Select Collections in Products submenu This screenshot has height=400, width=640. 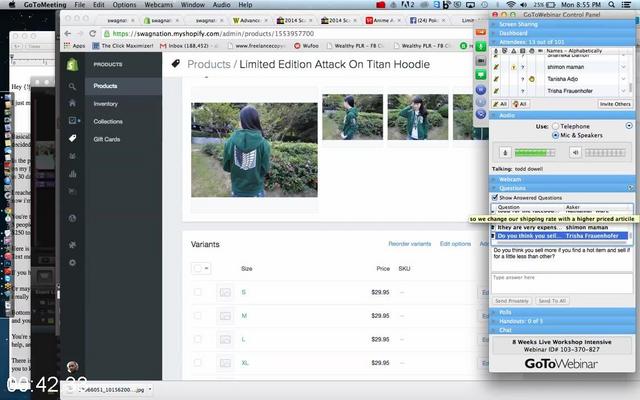click(x=108, y=122)
